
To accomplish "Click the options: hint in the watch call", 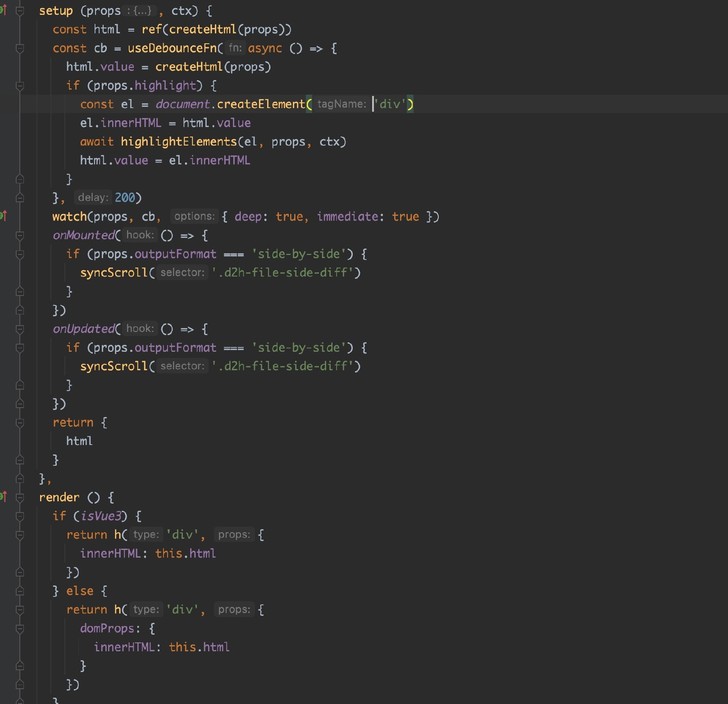I will coord(193,217).
